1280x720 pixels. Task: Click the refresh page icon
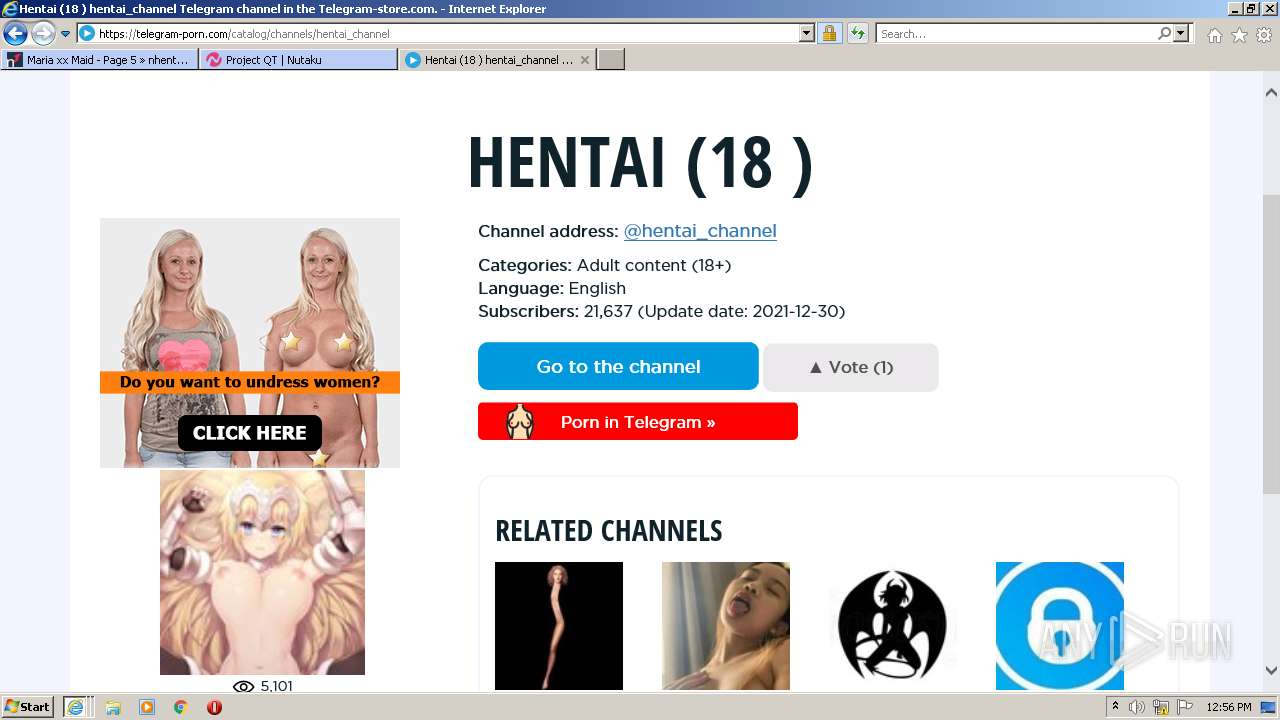[857, 34]
